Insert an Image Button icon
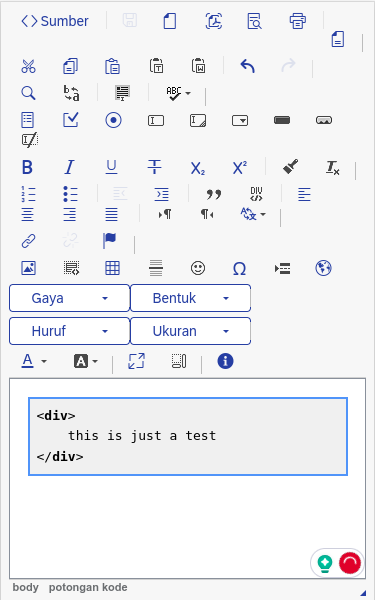The width and height of the screenshot is (375, 600). tap(324, 120)
